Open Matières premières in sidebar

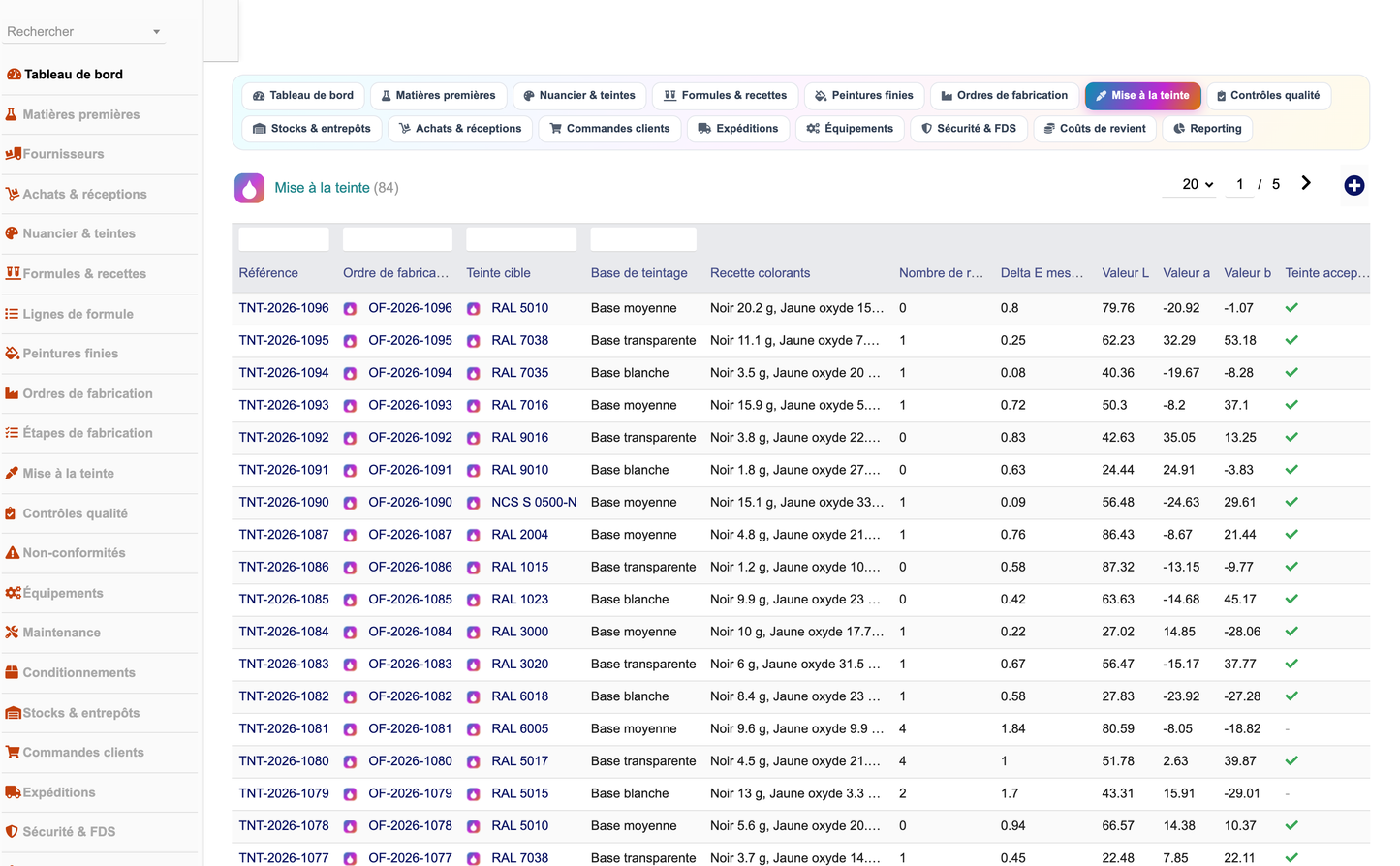pos(81,114)
